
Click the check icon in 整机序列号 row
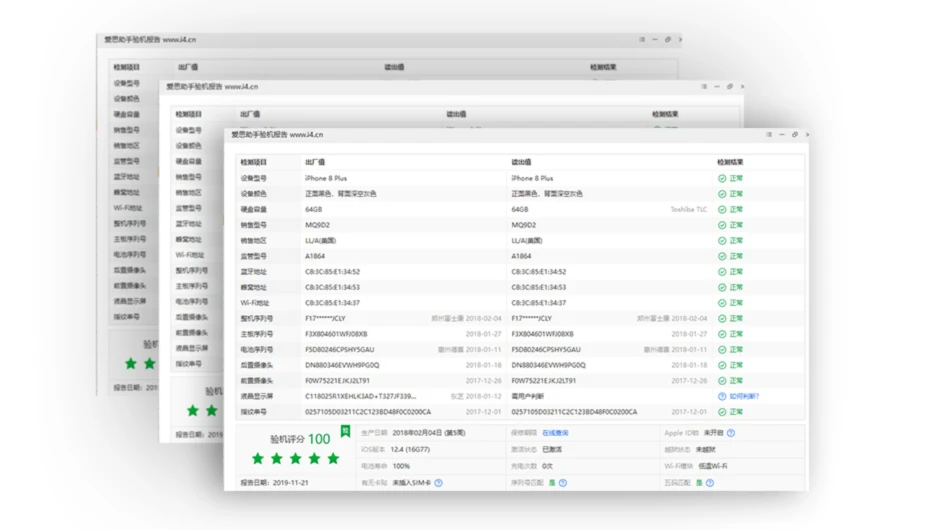[722, 318]
